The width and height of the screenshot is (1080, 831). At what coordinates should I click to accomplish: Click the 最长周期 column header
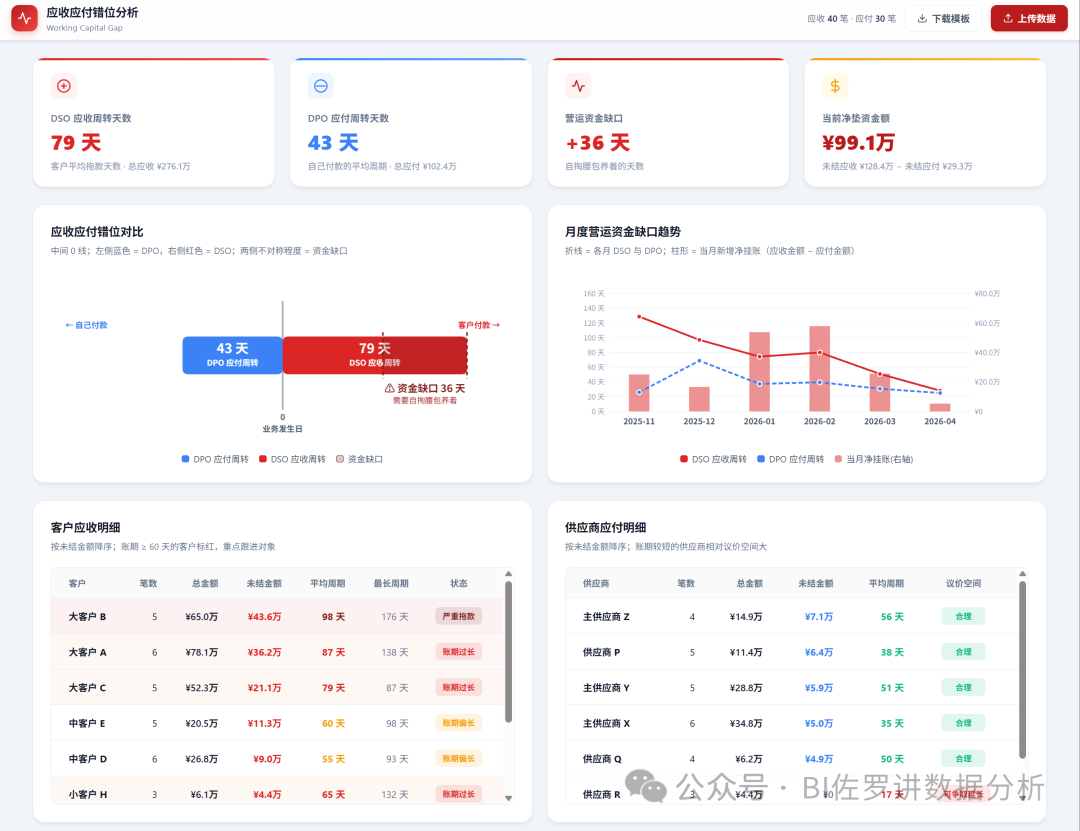(x=391, y=584)
